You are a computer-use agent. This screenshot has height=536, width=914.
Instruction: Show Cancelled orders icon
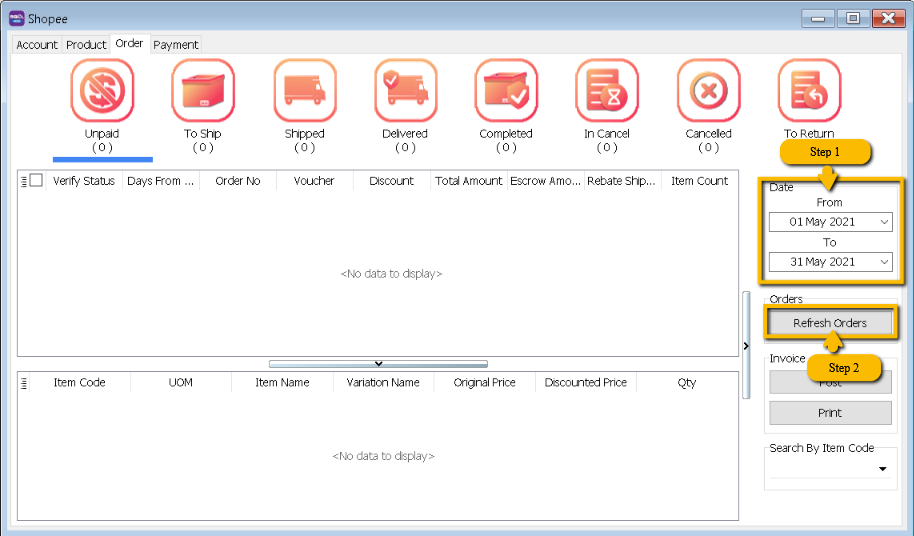(708, 91)
